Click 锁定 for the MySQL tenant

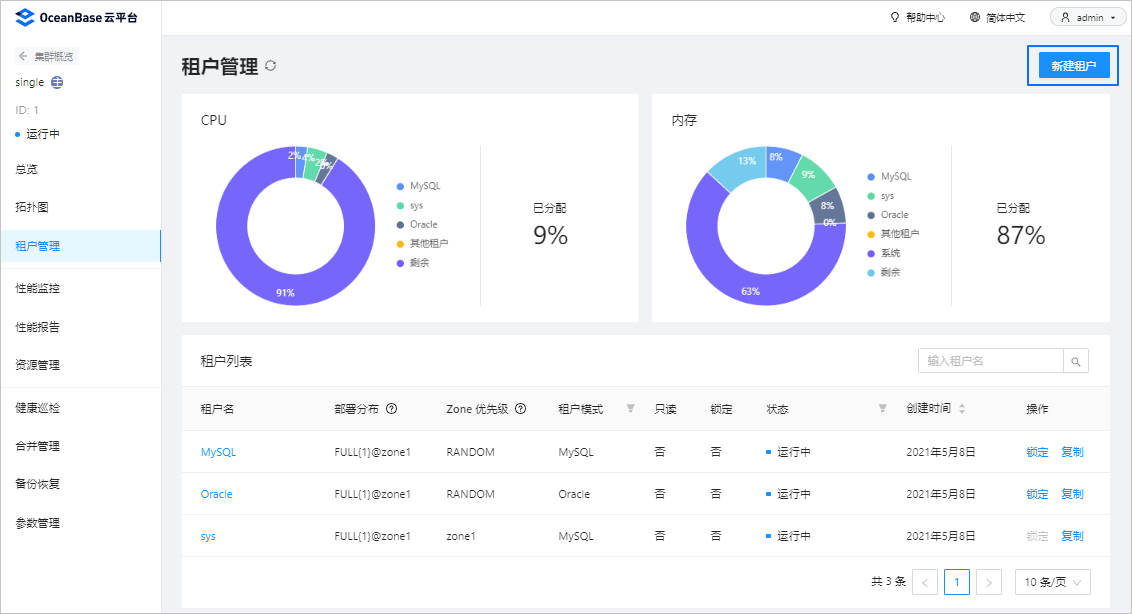[x=1037, y=452]
